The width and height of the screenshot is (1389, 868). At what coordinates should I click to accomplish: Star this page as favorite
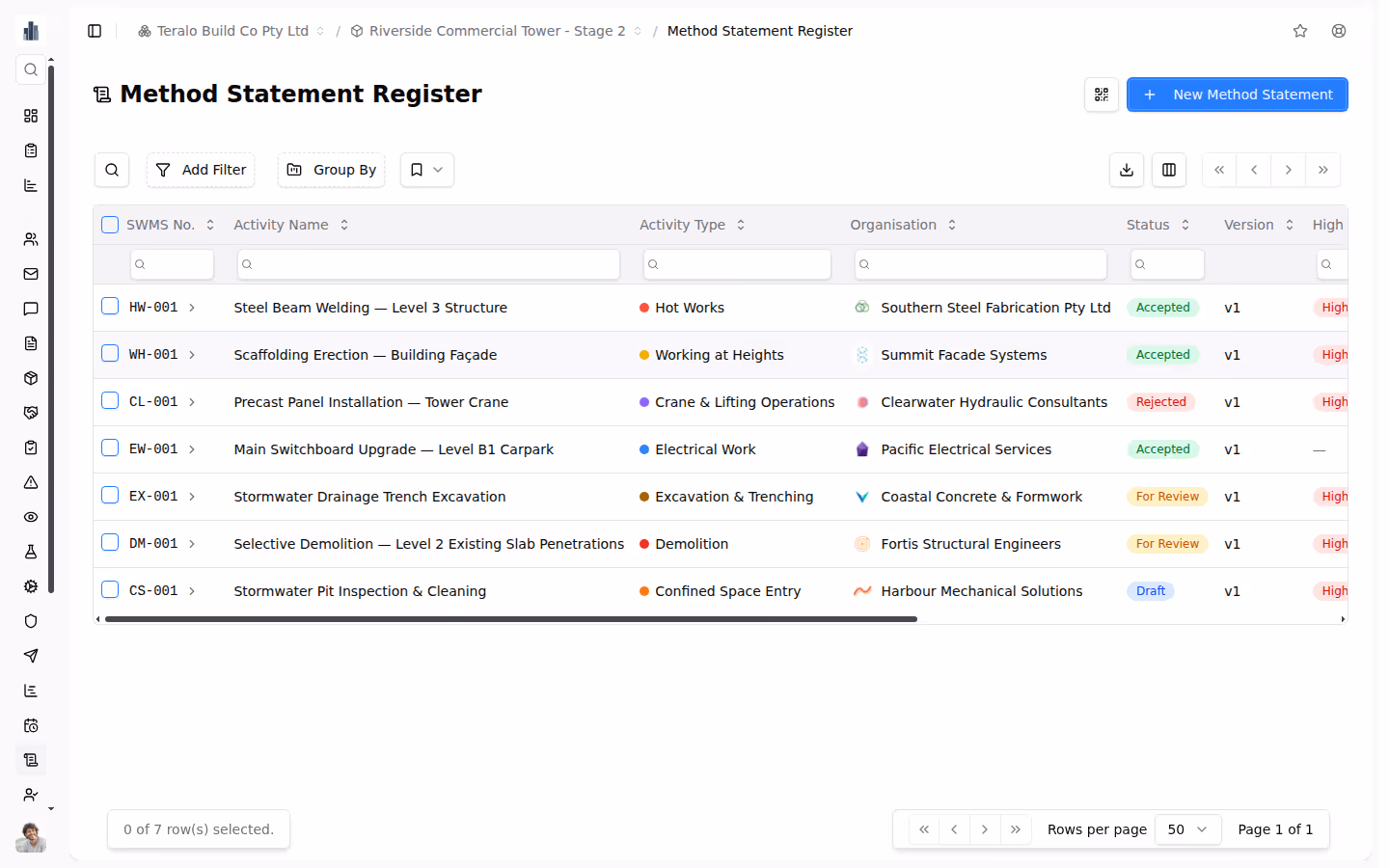click(x=1300, y=31)
